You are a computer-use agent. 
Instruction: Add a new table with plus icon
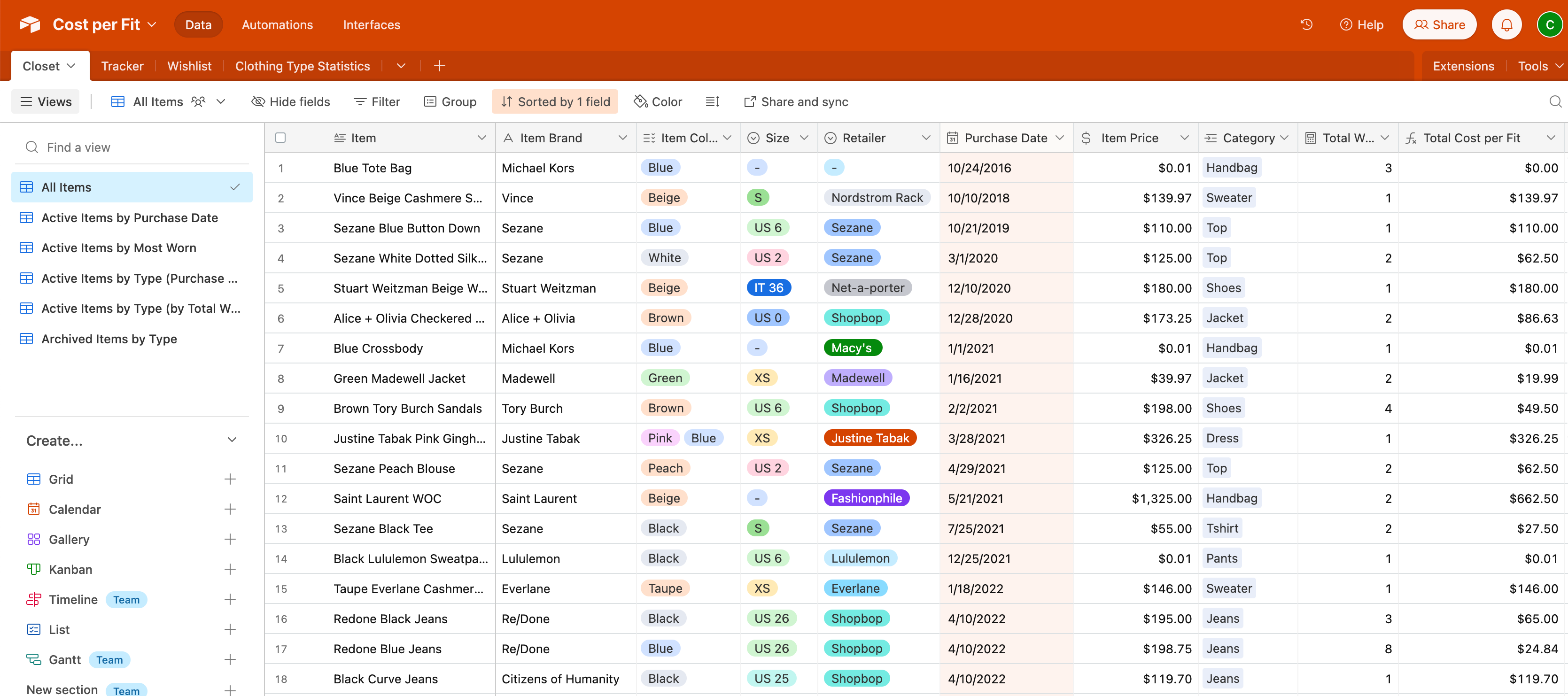pyautogui.click(x=440, y=66)
